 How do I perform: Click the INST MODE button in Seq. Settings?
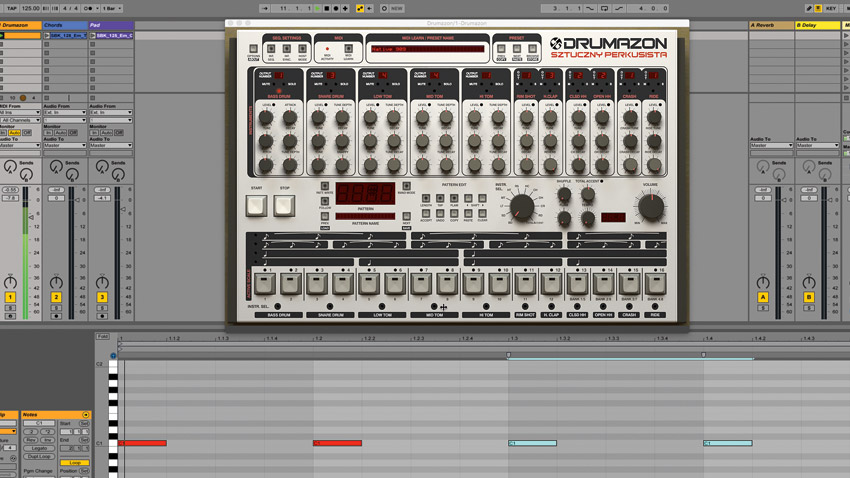[x=302, y=49]
